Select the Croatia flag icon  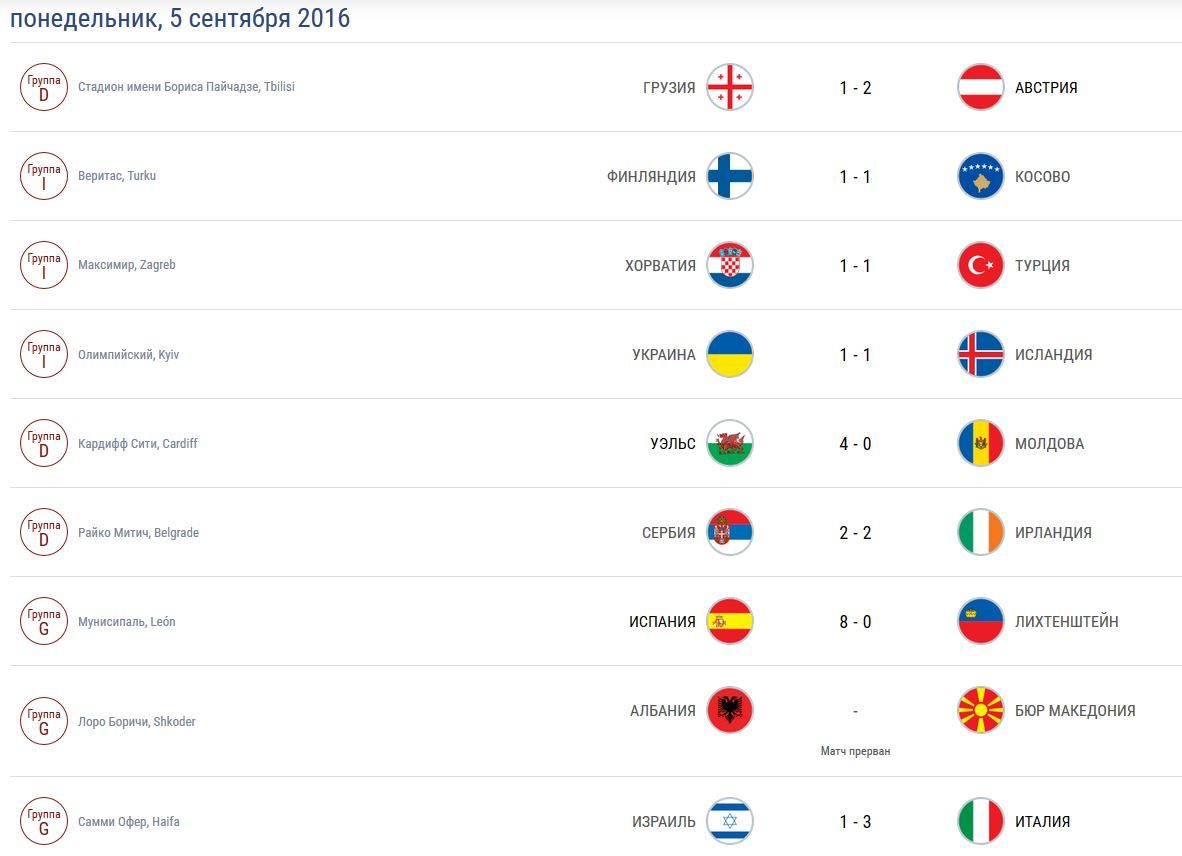pyautogui.click(x=730, y=265)
